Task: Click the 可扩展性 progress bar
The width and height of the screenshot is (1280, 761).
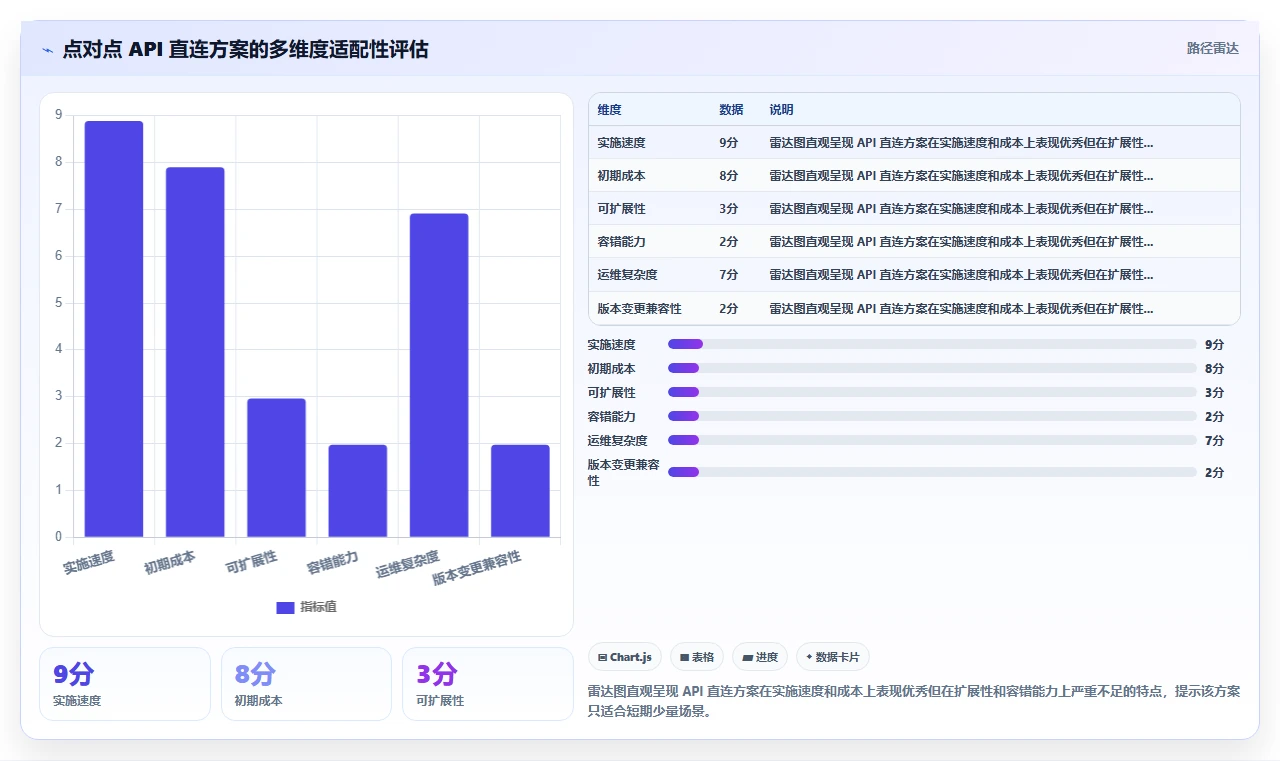Action: 932,392
